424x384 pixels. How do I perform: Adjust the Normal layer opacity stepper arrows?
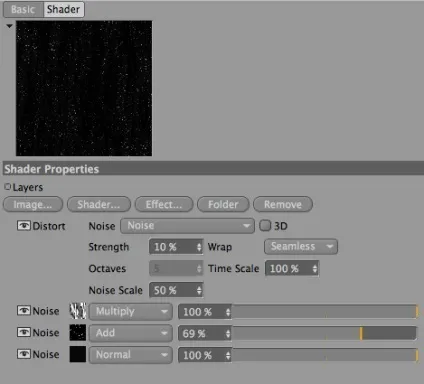(228, 355)
